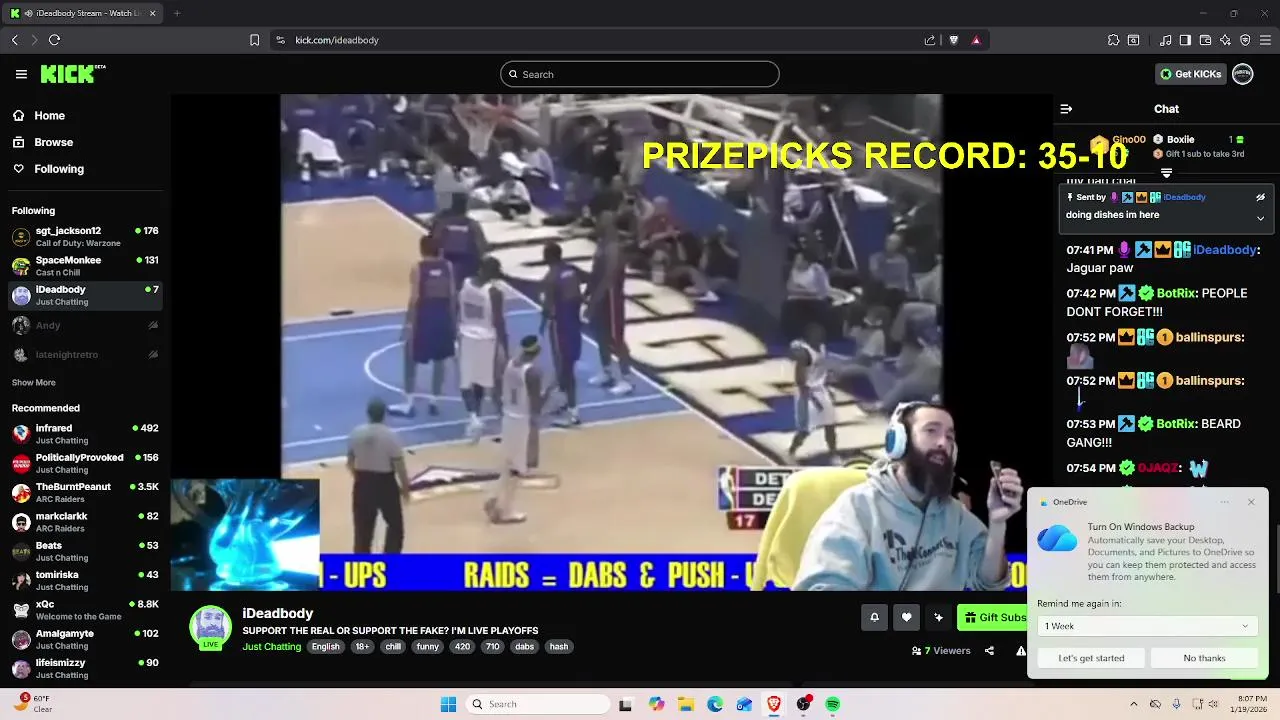This screenshot has width=1280, height=720.
Task: Toggle the browser sidebar panel
Action: pos(1185,40)
